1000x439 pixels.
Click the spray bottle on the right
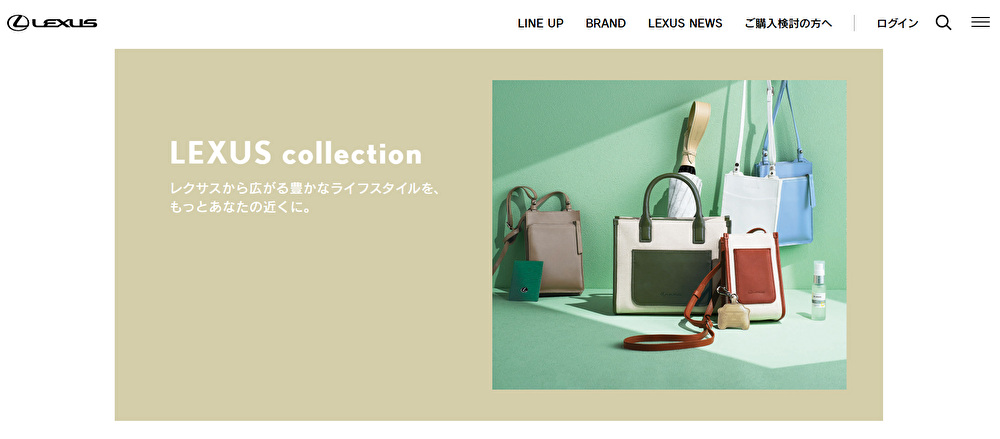pyautogui.click(x=819, y=290)
